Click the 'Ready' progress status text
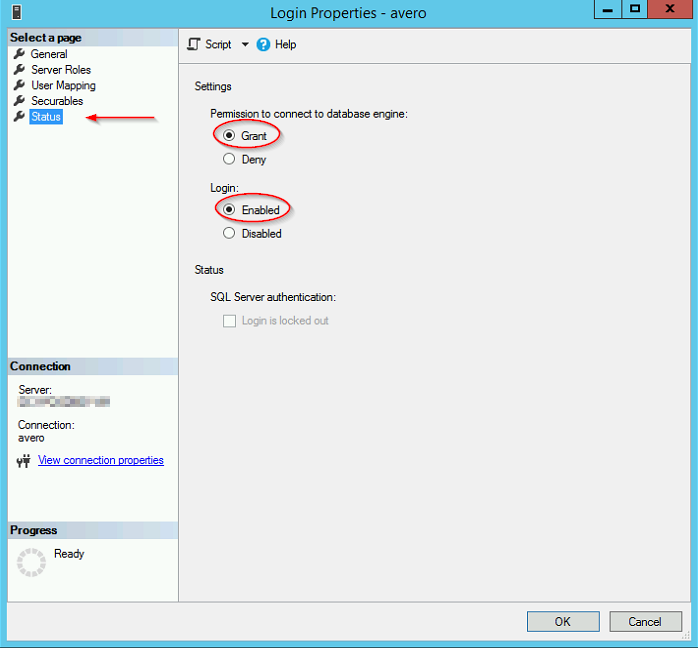This screenshot has height=648, width=698. (x=69, y=554)
